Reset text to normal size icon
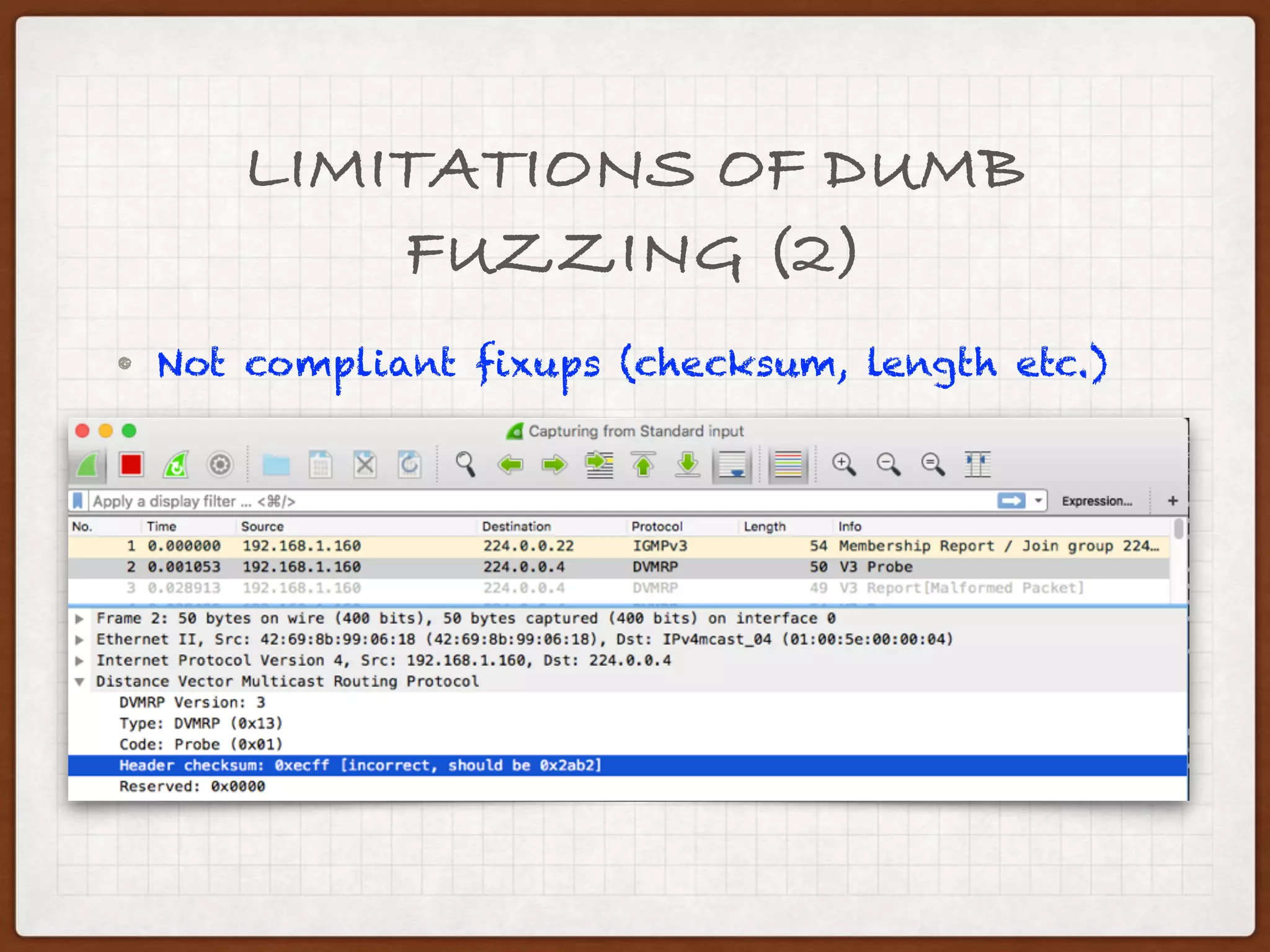Image resolution: width=1270 pixels, height=952 pixels. 933,464
